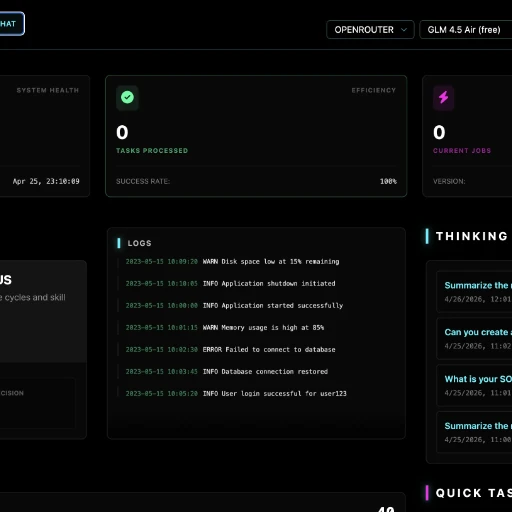This screenshot has height=512, width=512.
Task: Click the purple lightning bolt Current Jobs icon
Action: click(443, 98)
